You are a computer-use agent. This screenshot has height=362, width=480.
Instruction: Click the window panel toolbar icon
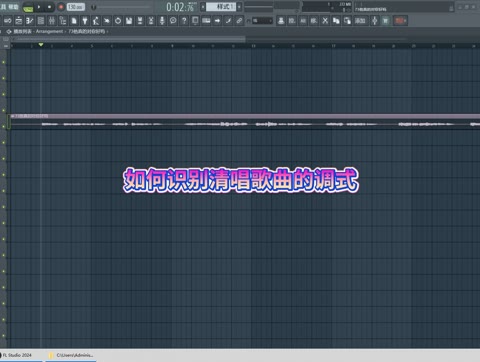(195, 21)
